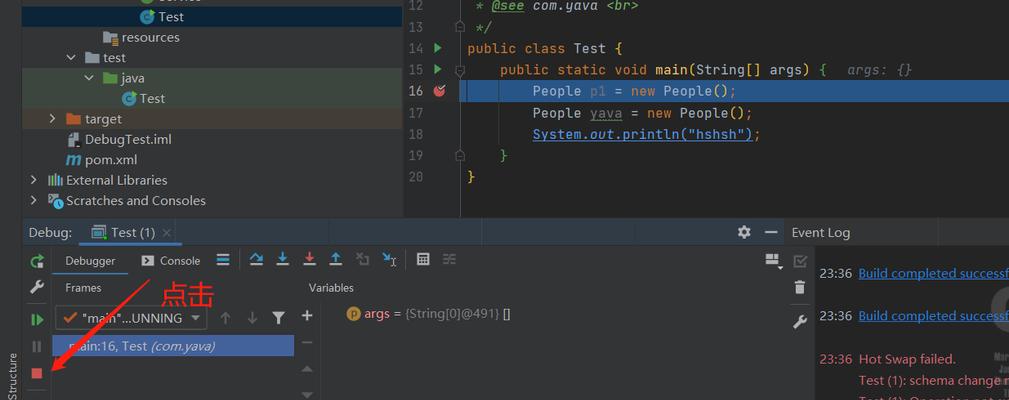The width and height of the screenshot is (1009, 400).
Task: Select Event Log panel title
Action: click(x=820, y=233)
